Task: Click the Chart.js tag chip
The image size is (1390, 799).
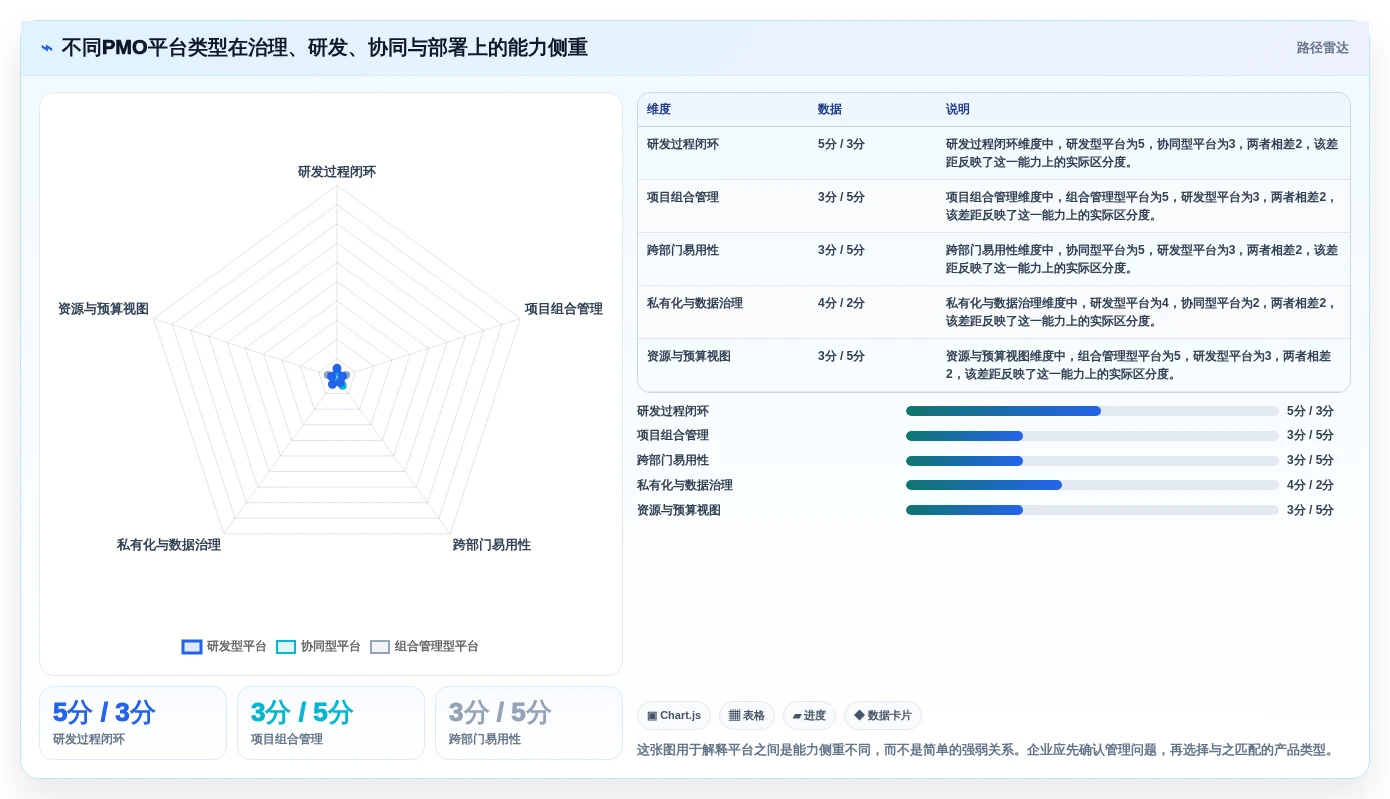Action: tap(674, 716)
